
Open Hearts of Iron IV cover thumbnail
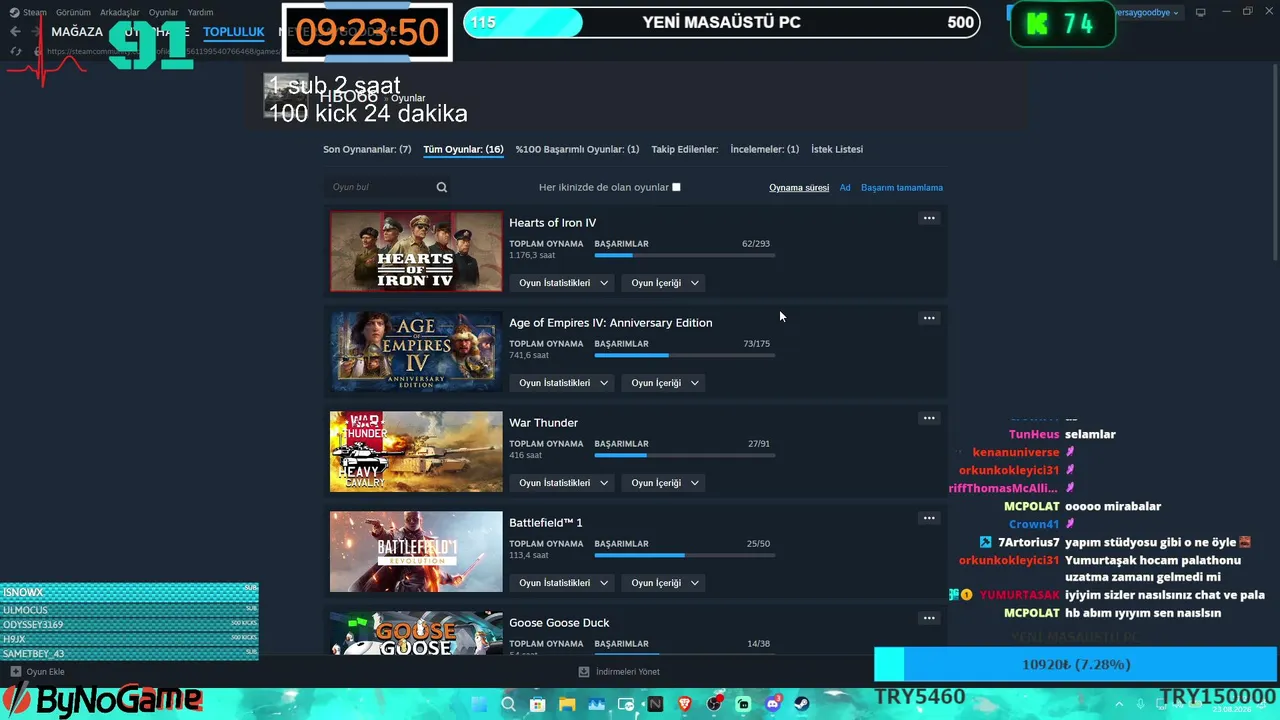[416, 251]
